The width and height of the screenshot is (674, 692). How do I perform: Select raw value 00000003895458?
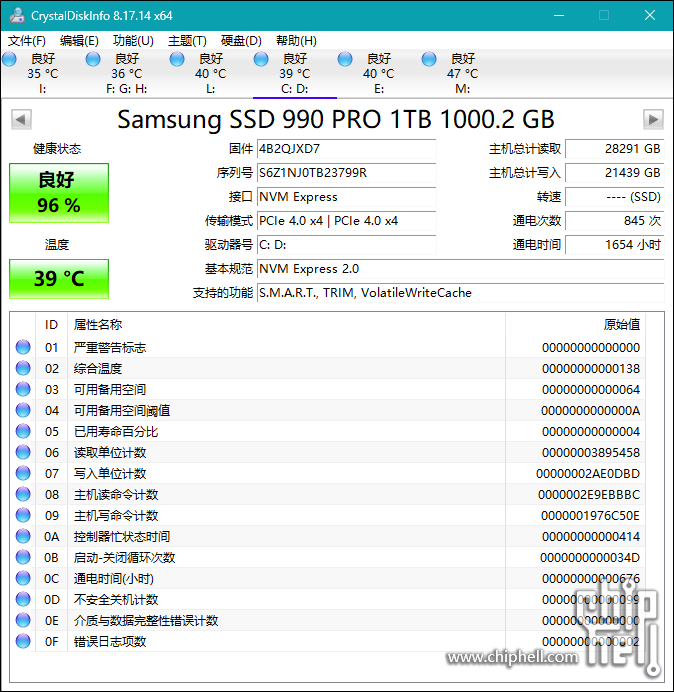pyautogui.click(x=591, y=453)
